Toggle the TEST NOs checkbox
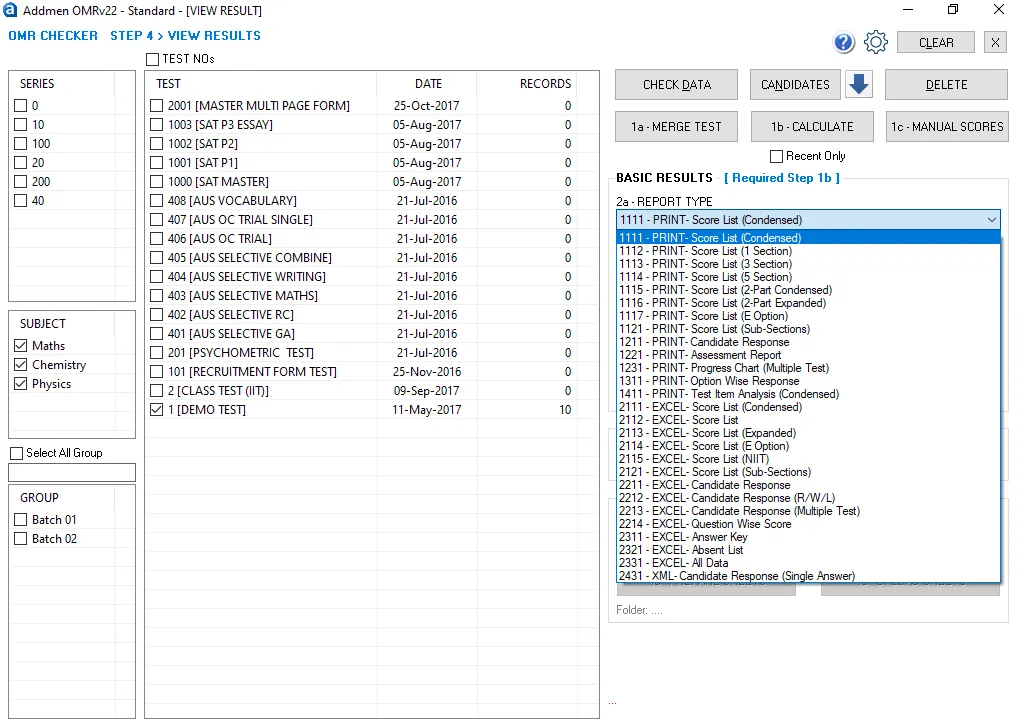The height and width of the screenshot is (727, 1024). tap(152, 59)
